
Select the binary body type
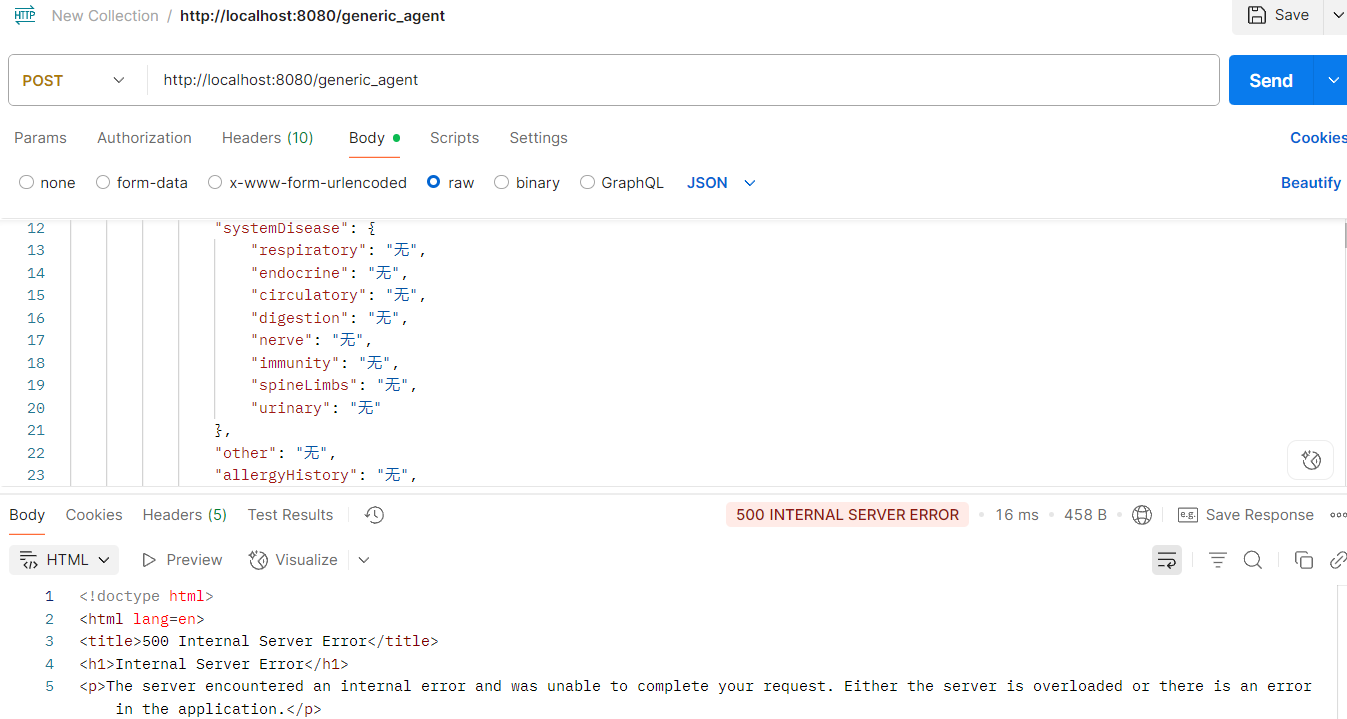click(x=527, y=183)
